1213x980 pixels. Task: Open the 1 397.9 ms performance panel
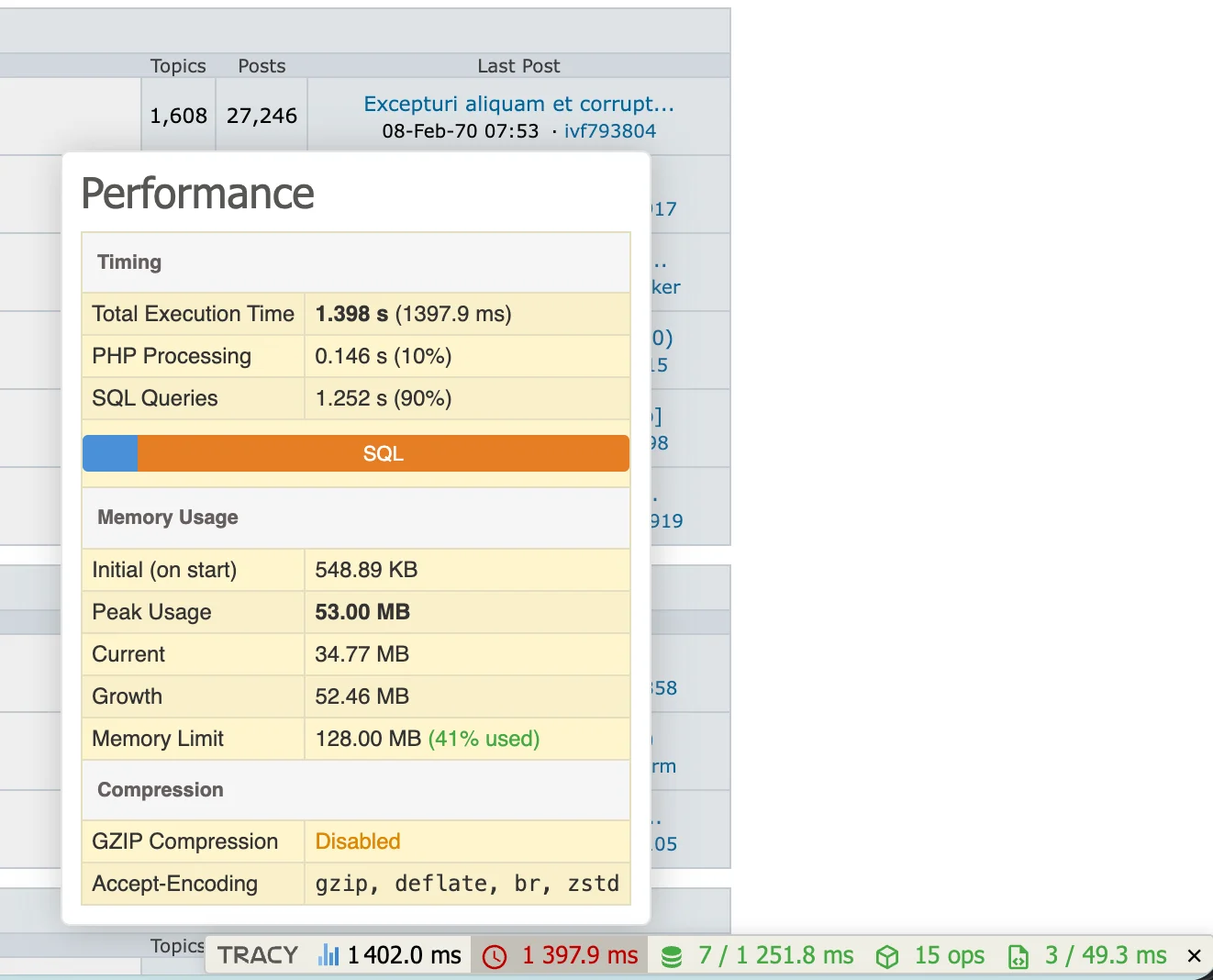pos(561,955)
